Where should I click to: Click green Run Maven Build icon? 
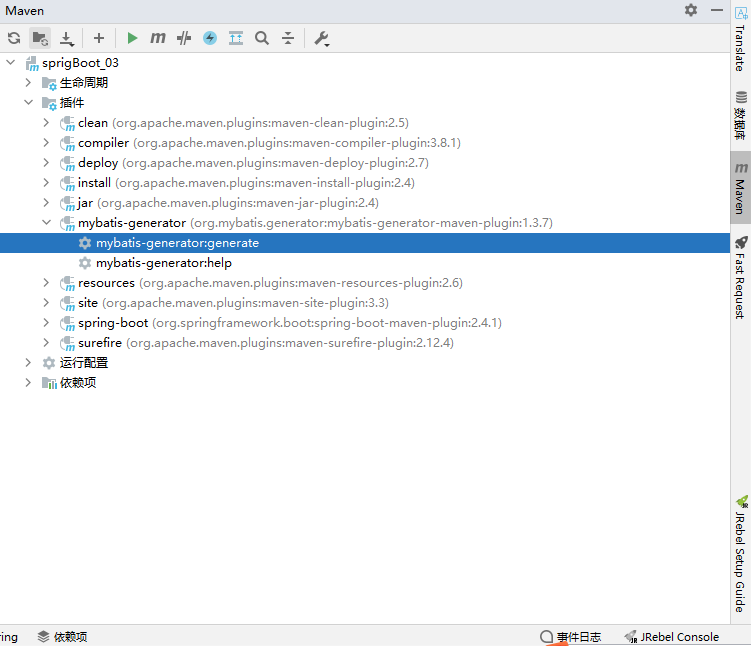(x=132, y=38)
